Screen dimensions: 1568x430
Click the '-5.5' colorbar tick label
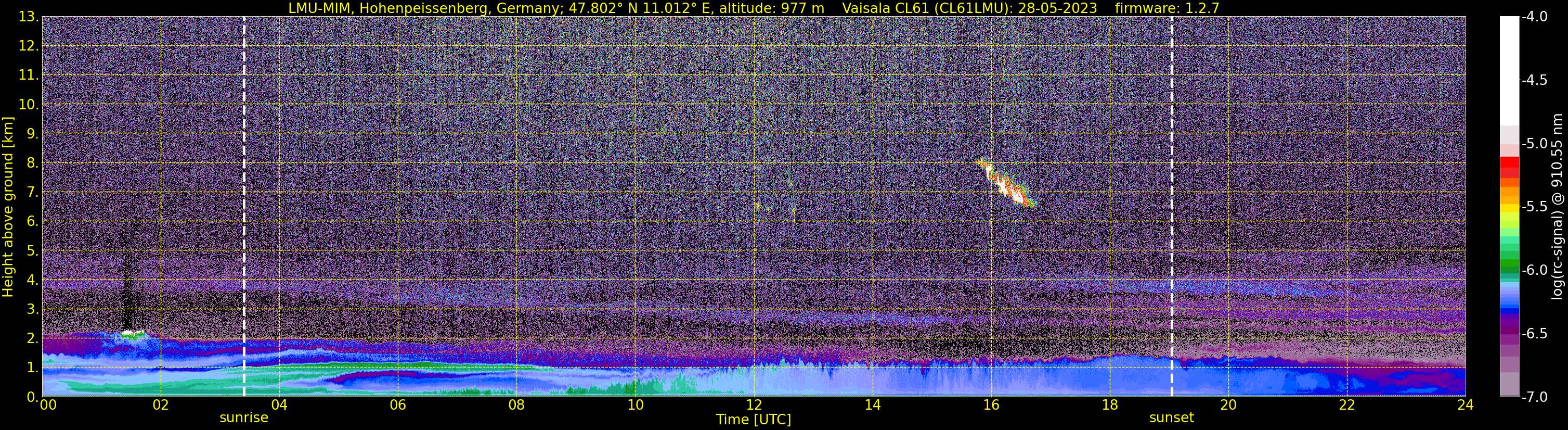1534,207
